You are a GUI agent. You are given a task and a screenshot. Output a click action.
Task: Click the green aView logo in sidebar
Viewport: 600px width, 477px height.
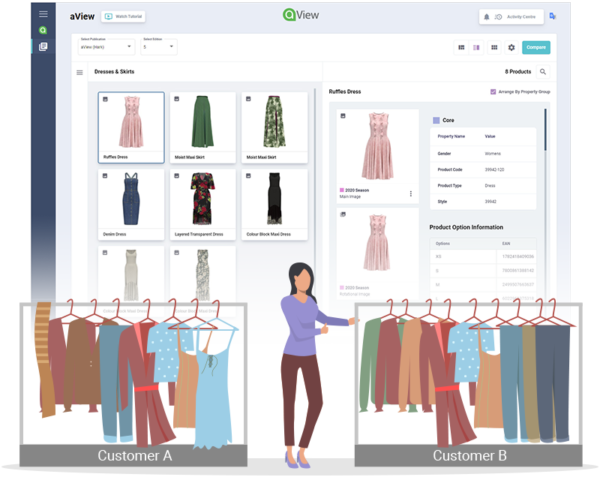[x=43, y=30]
